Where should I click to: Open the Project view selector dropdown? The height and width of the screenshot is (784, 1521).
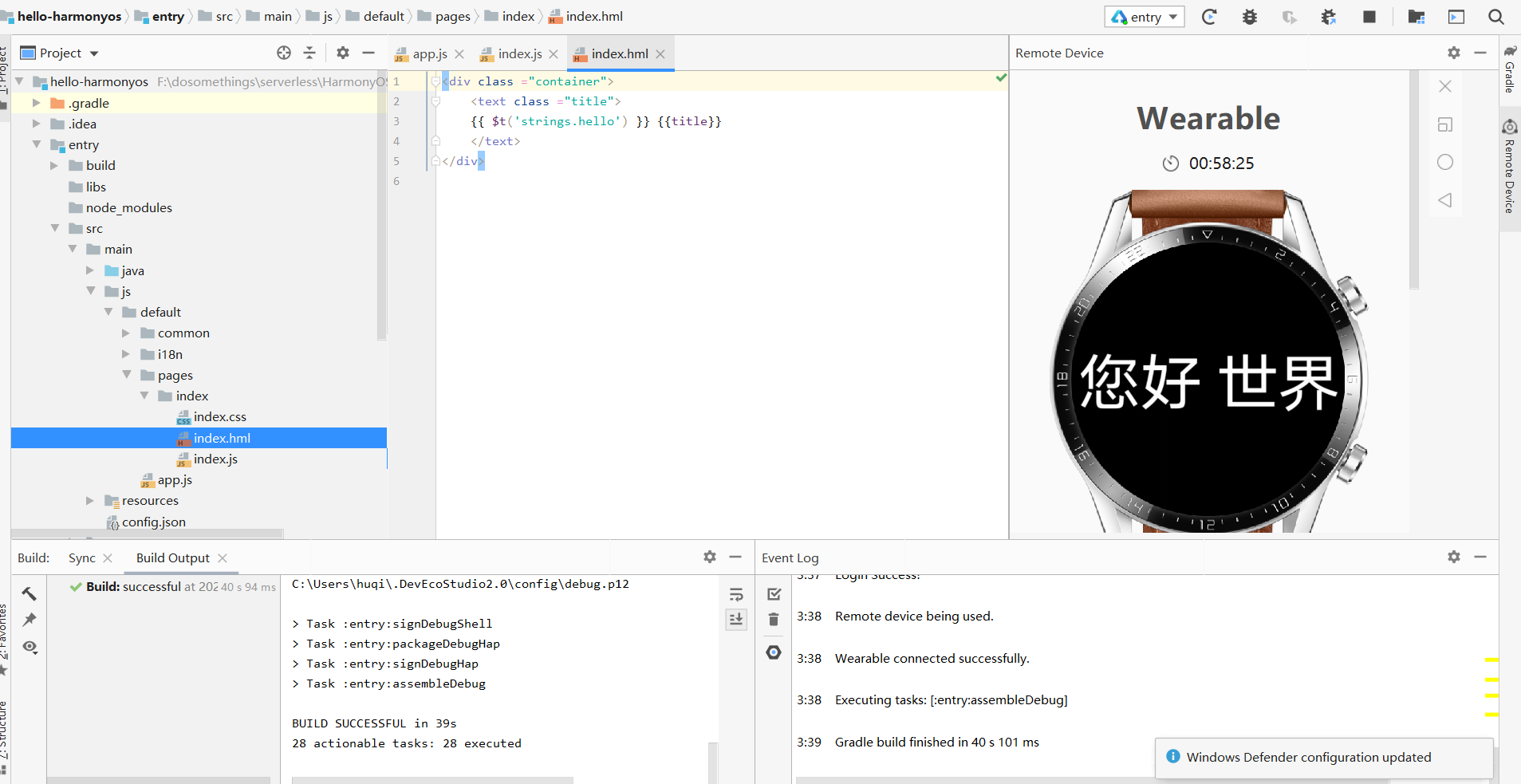60,53
